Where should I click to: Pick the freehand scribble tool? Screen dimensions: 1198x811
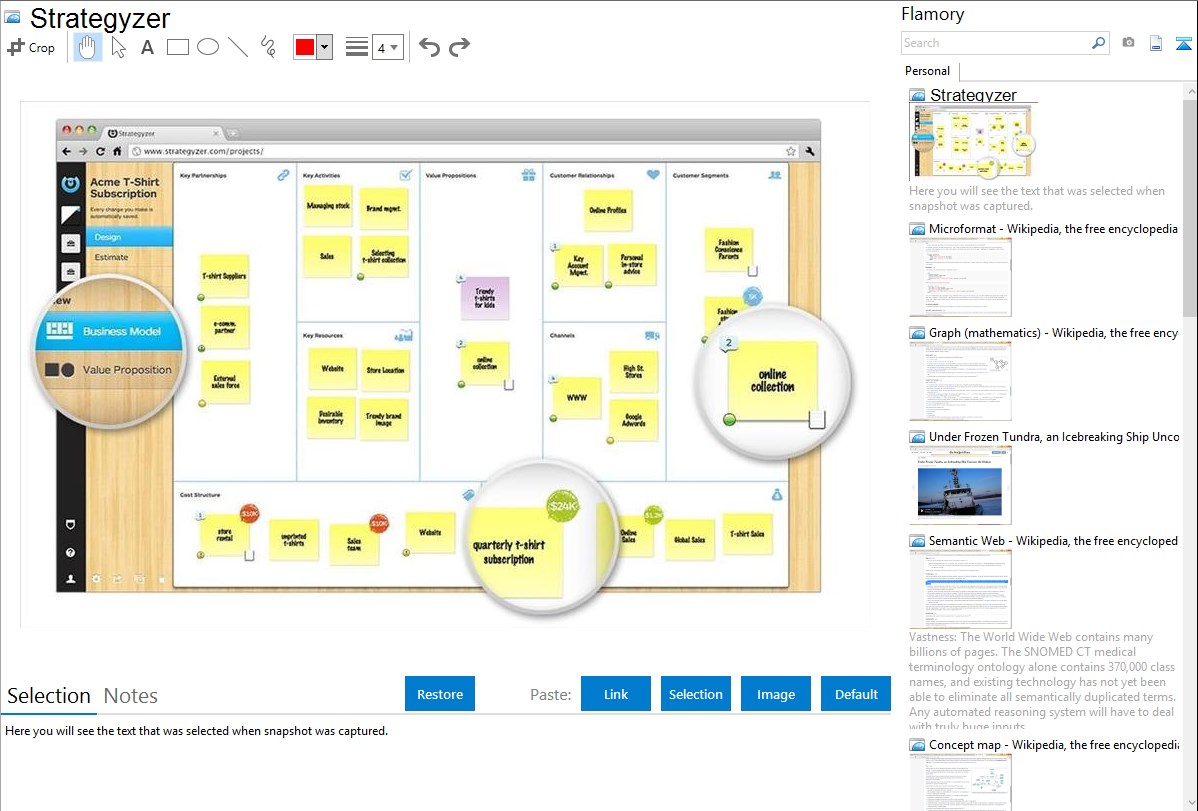pyautogui.click(x=268, y=47)
